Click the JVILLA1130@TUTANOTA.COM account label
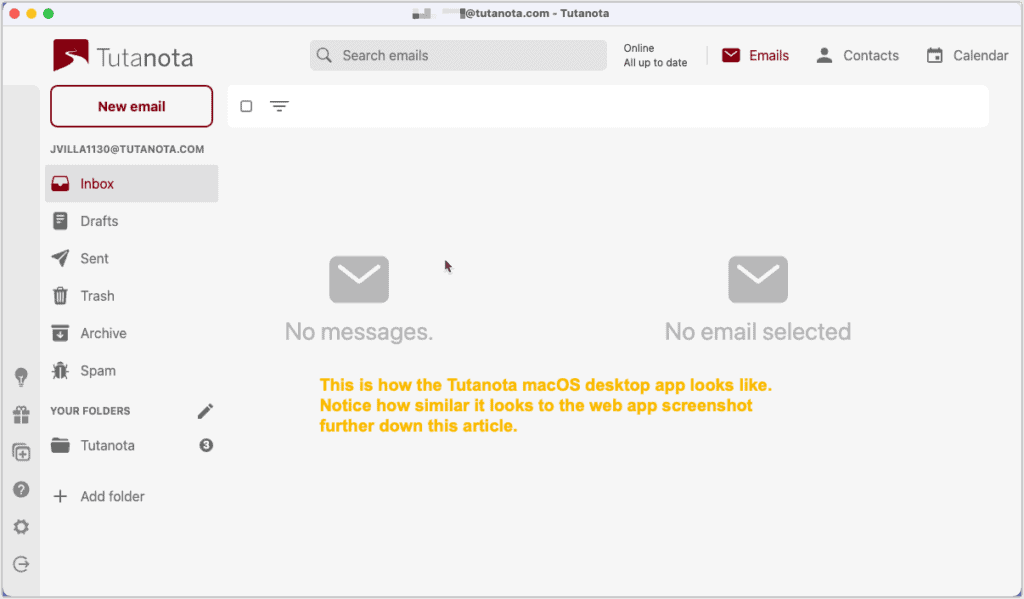The height and width of the screenshot is (599, 1024). pyautogui.click(x=127, y=149)
